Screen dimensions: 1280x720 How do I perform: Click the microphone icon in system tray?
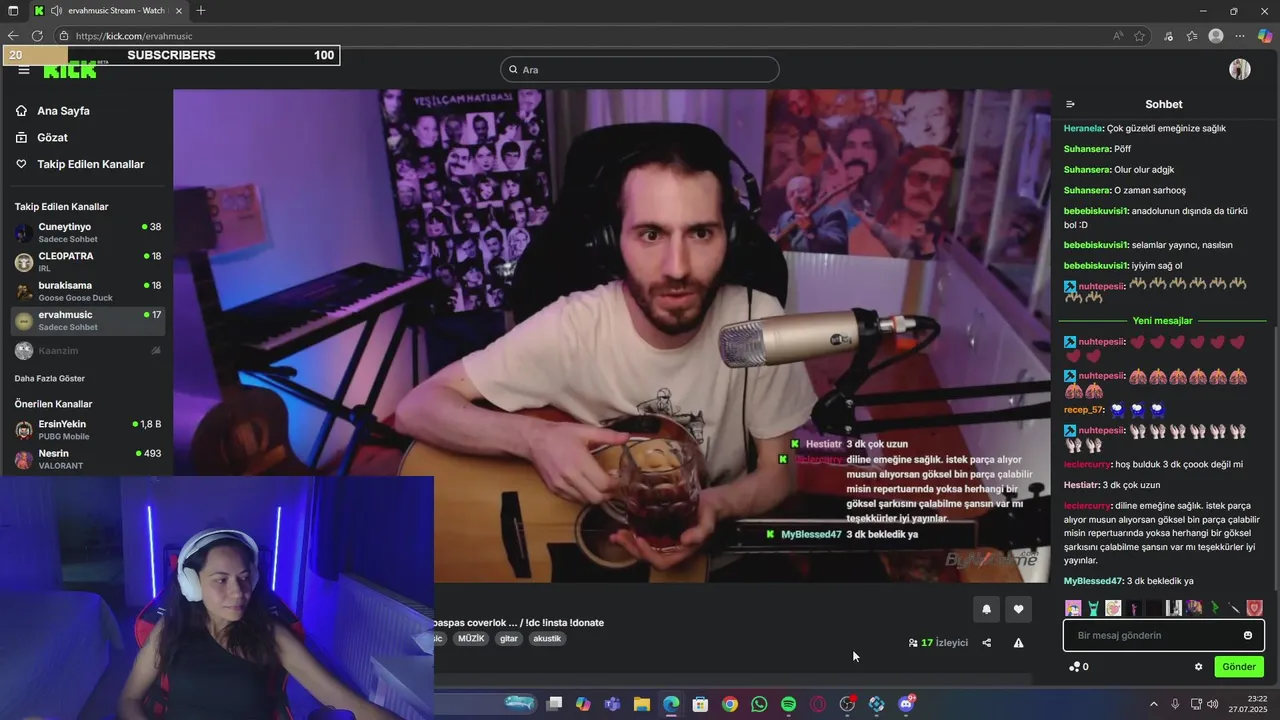[x=1175, y=704]
